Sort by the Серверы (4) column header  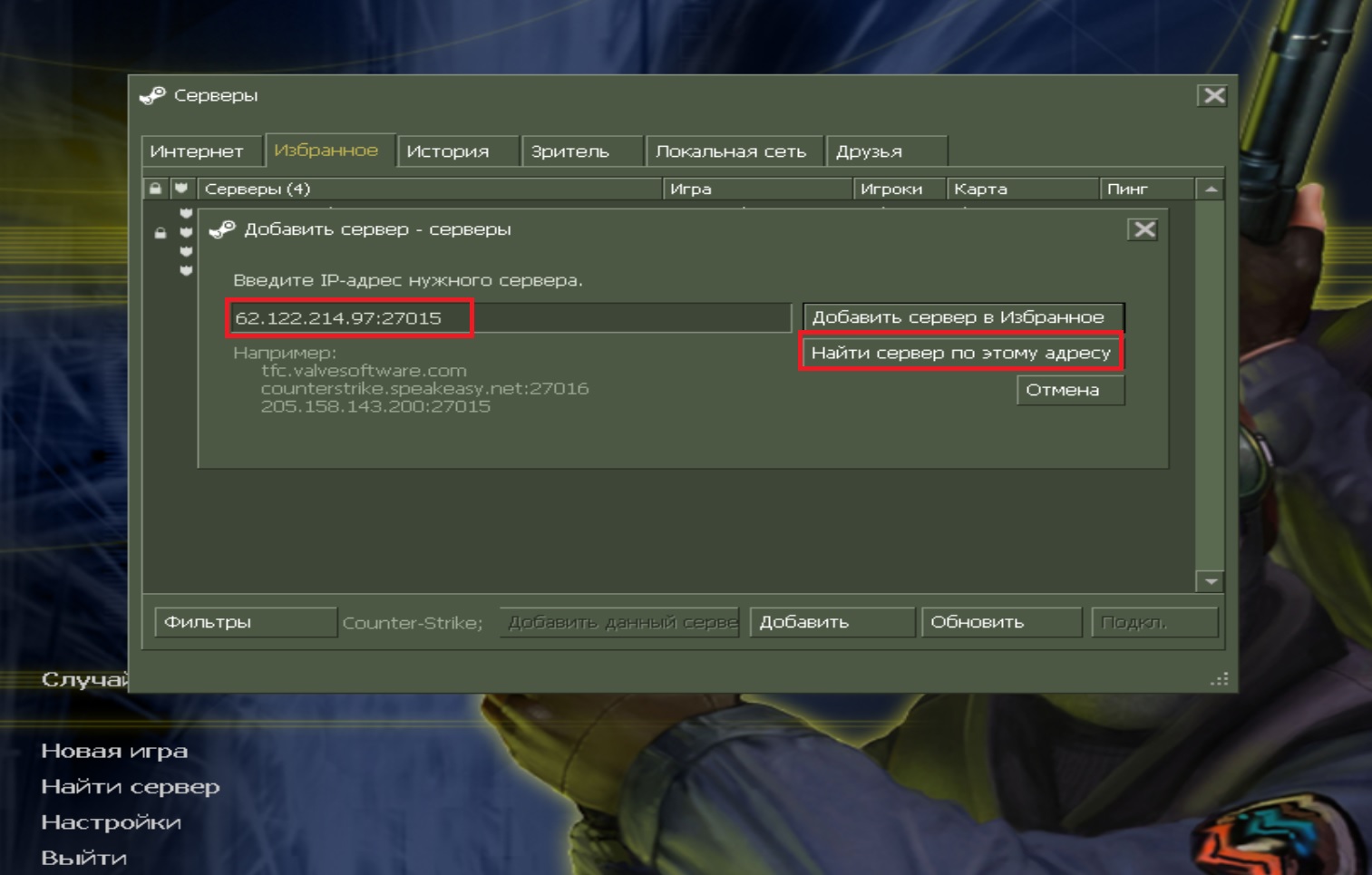430,189
